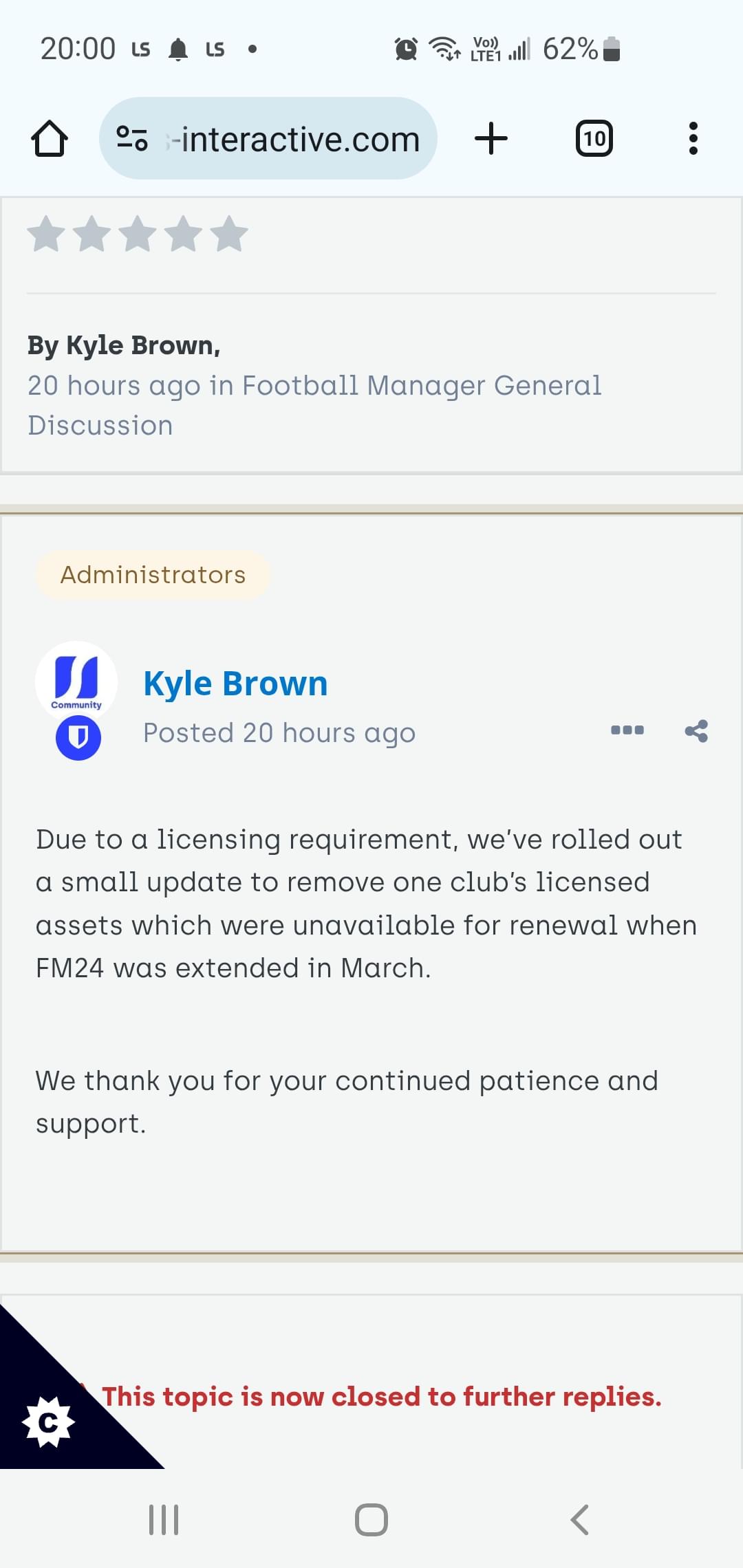Open Kyle Brown's profile name link
The image size is (743, 1568).
pyautogui.click(x=235, y=684)
